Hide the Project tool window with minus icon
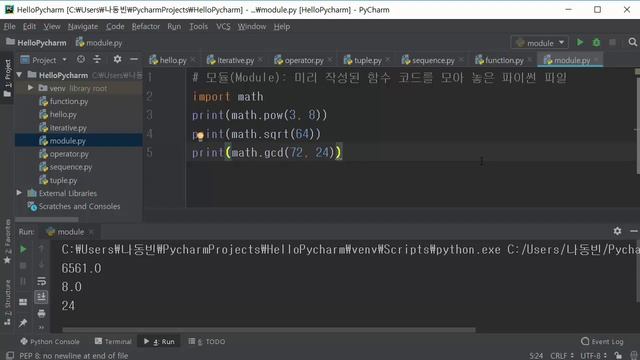The height and width of the screenshot is (360, 640). pos(133,60)
